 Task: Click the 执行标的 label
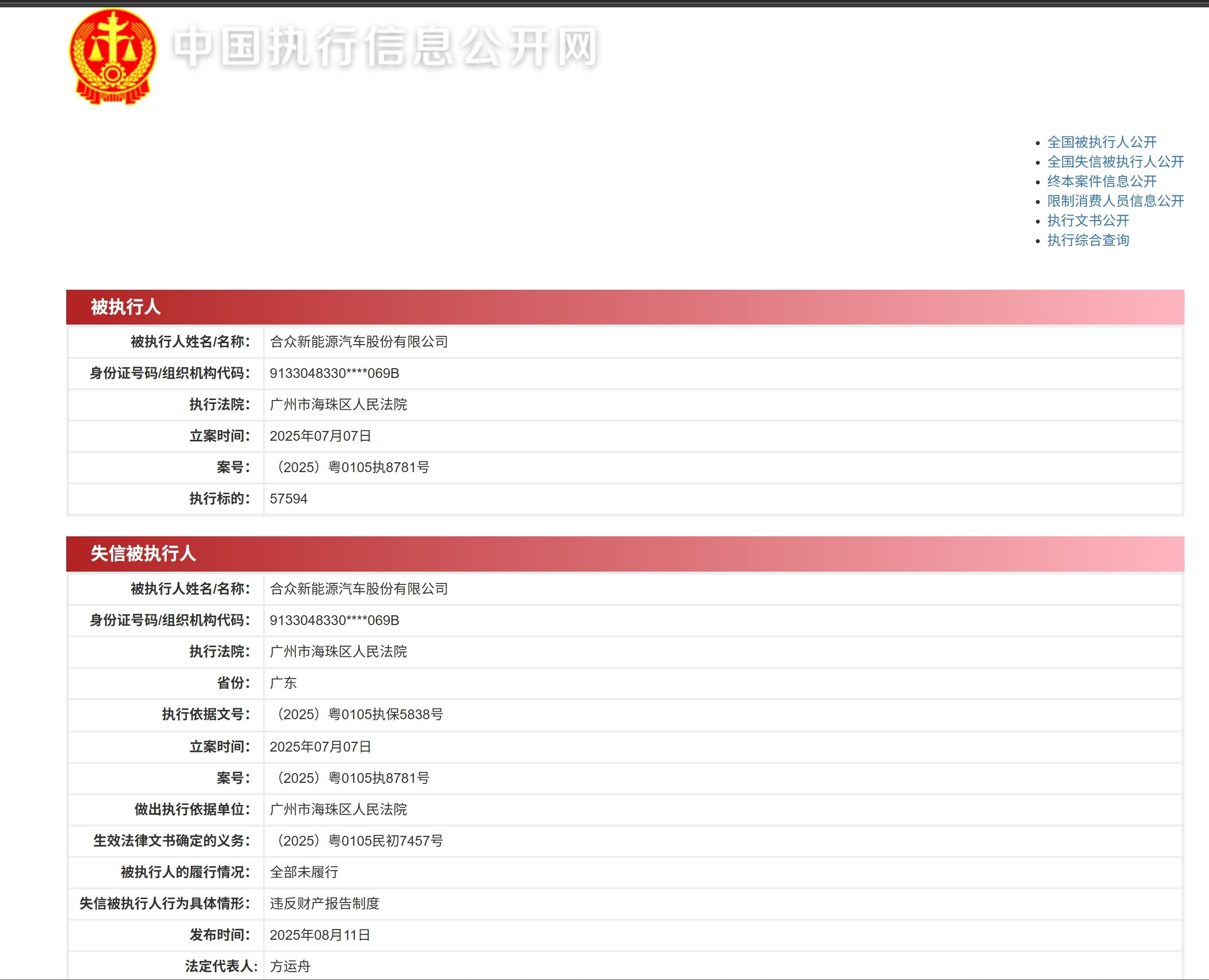[219, 499]
